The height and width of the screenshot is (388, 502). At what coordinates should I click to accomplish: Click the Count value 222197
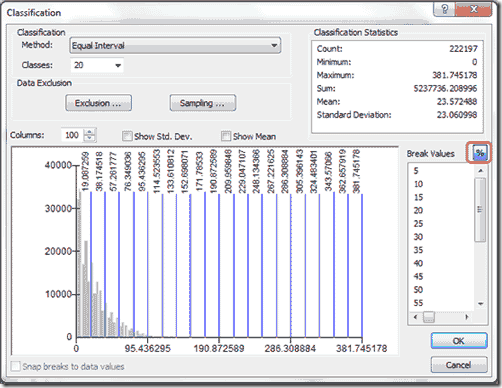463,49
